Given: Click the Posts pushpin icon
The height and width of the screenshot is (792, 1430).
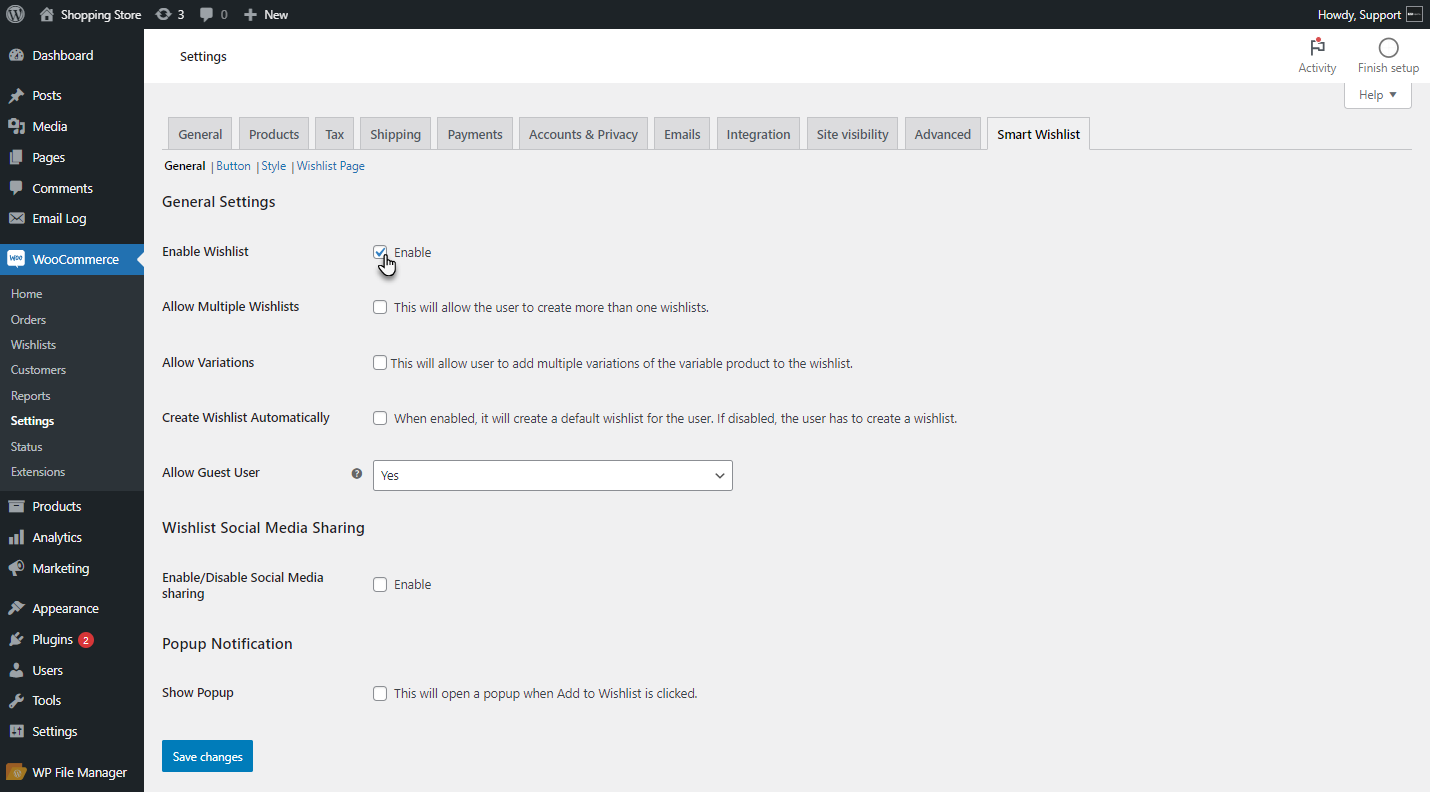Looking at the screenshot, I should 16,96.
